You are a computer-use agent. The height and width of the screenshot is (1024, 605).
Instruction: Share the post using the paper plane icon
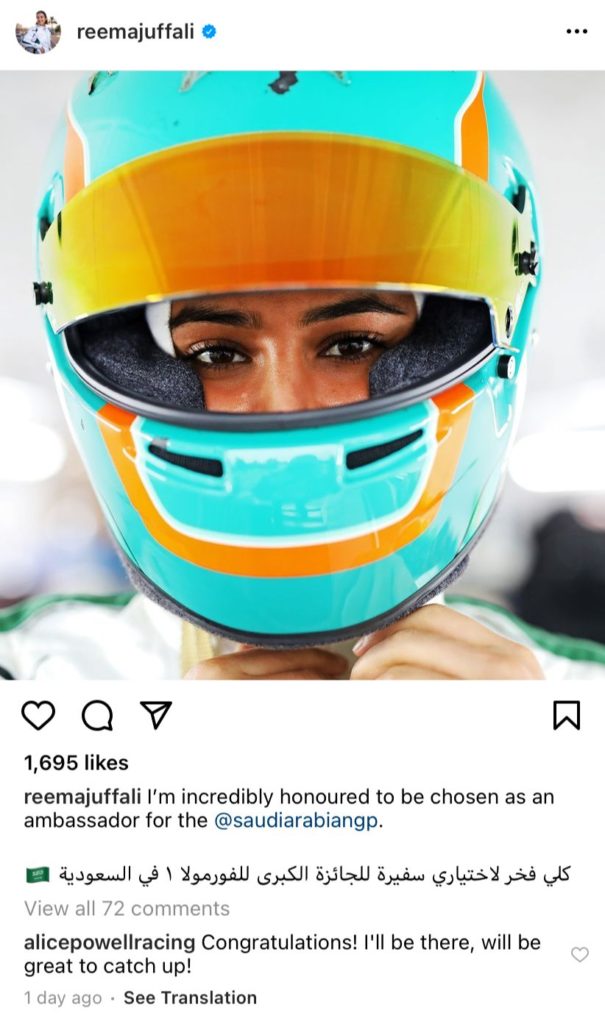coord(155,715)
